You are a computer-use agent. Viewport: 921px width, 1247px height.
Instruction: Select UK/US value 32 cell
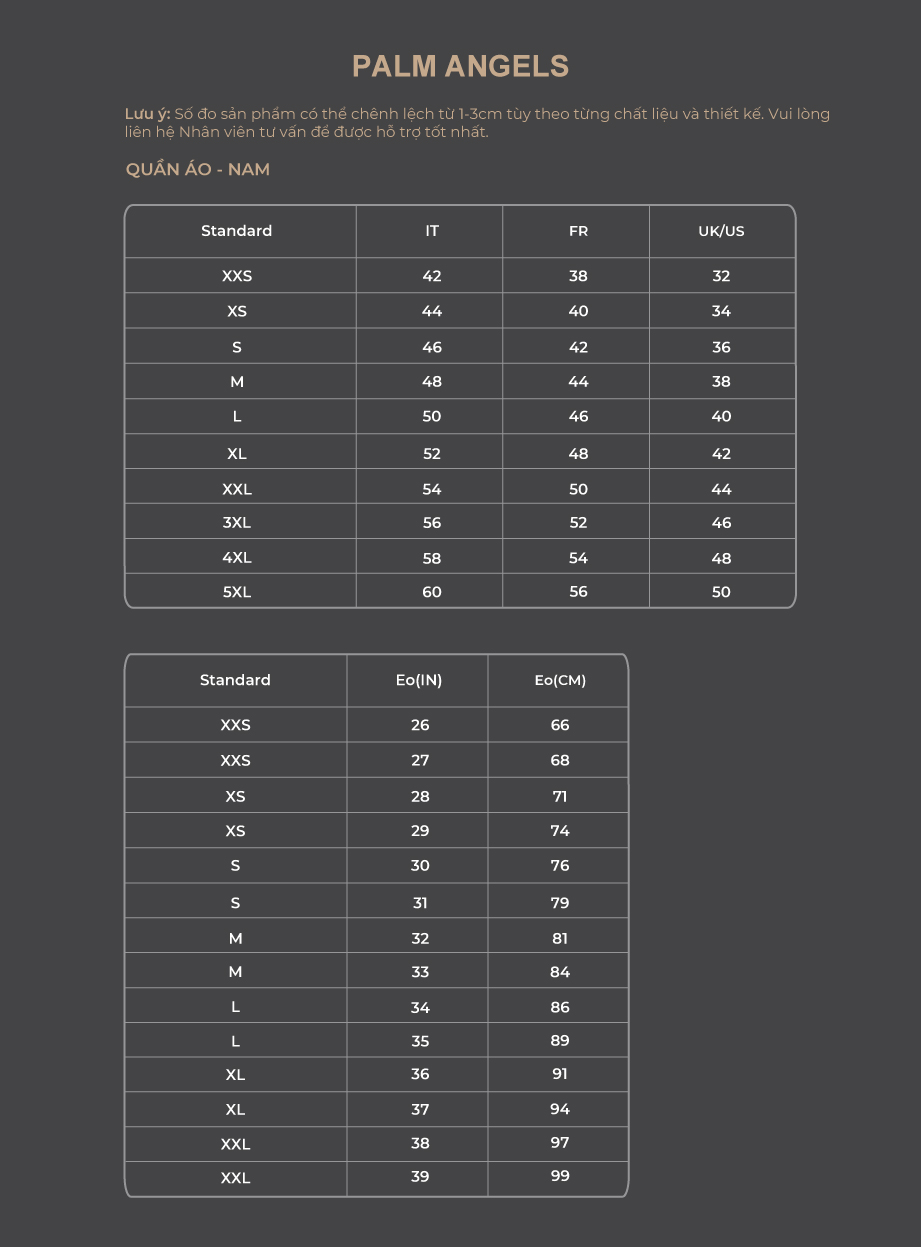[x=721, y=276]
